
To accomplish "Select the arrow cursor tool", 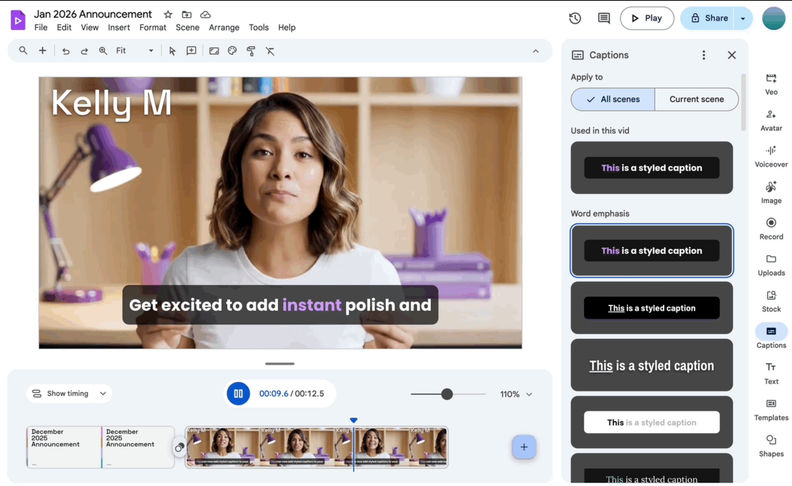I will (x=172, y=51).
